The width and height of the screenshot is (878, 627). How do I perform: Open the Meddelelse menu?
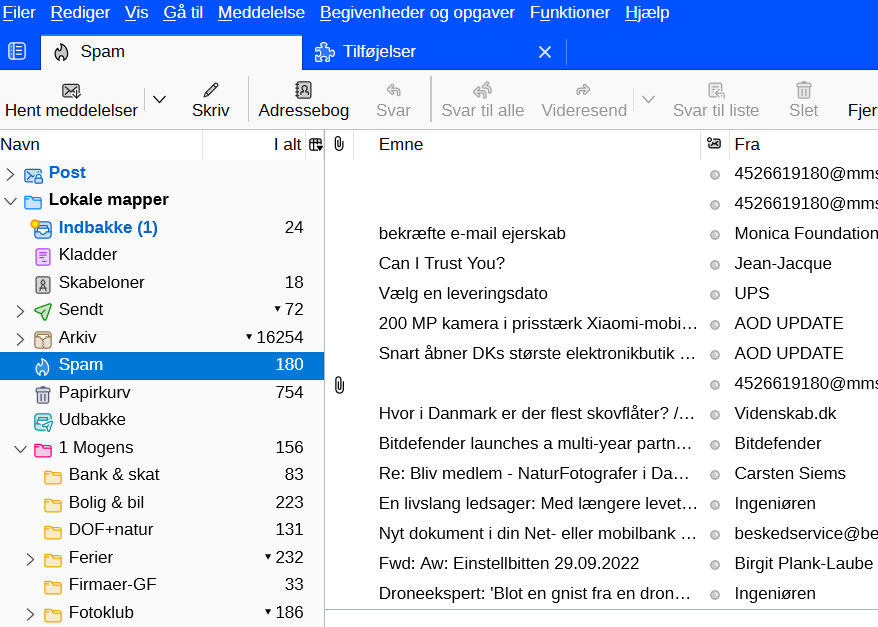[x=261, y=12]
